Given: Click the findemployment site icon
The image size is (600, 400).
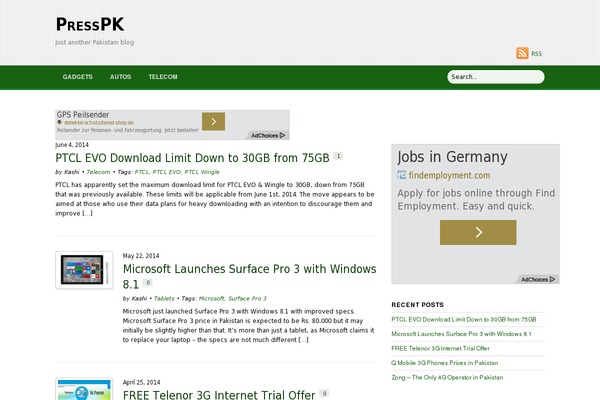Looking at the screenshot, I should click(401, 175).
